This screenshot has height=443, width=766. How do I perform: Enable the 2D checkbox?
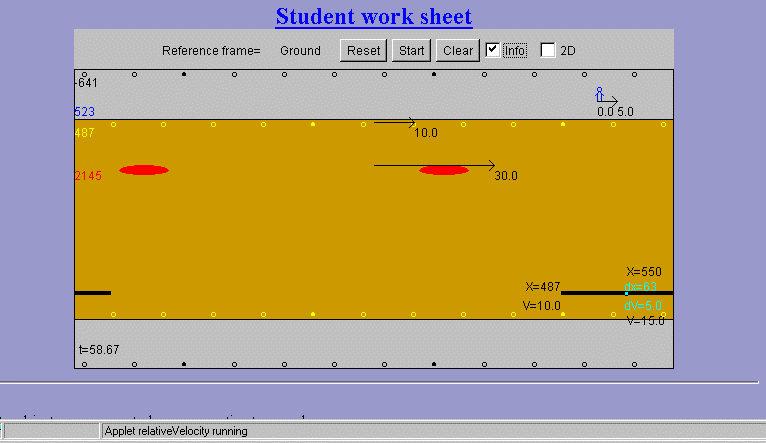tap(548, 50)
